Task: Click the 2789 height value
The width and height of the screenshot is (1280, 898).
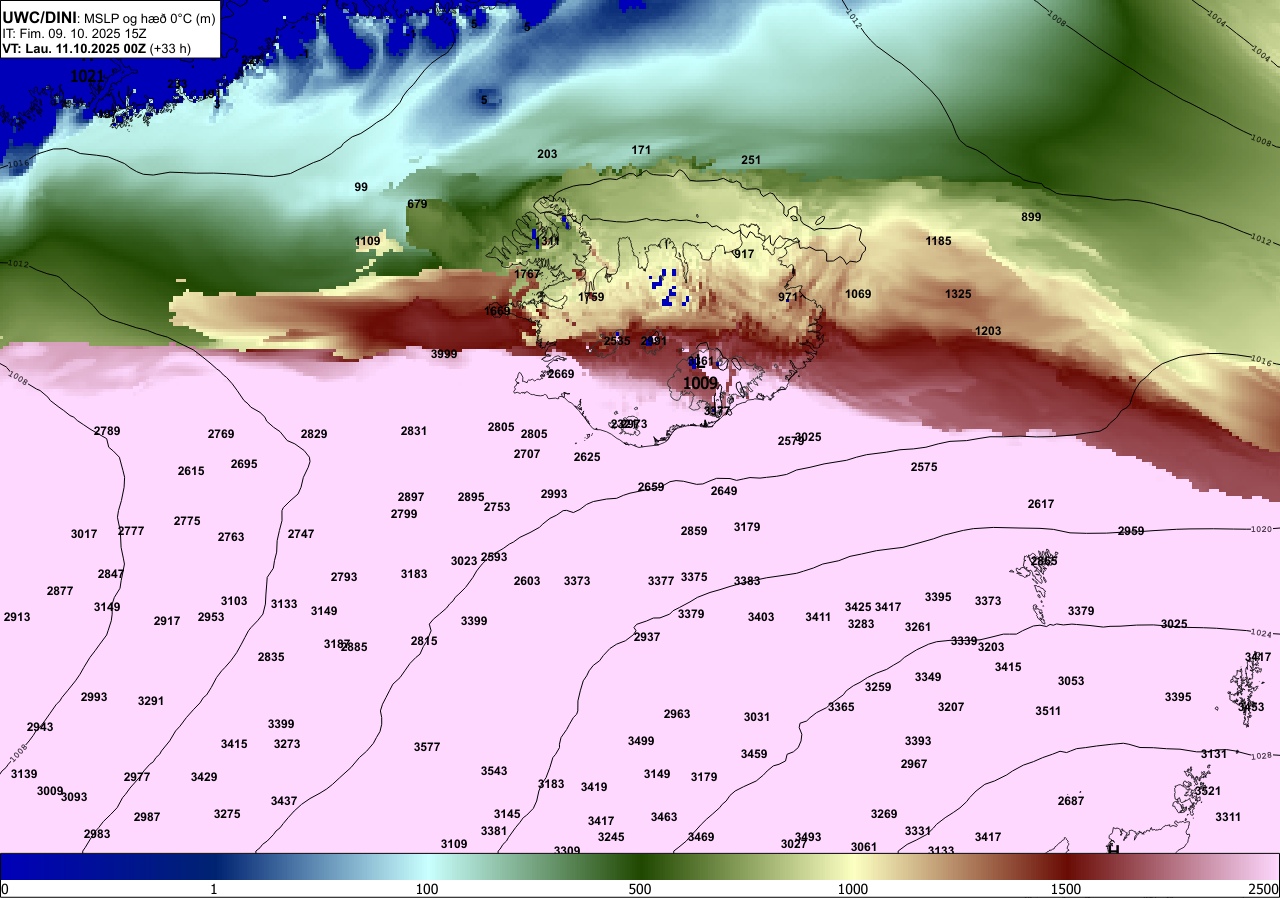Action: 107,431
